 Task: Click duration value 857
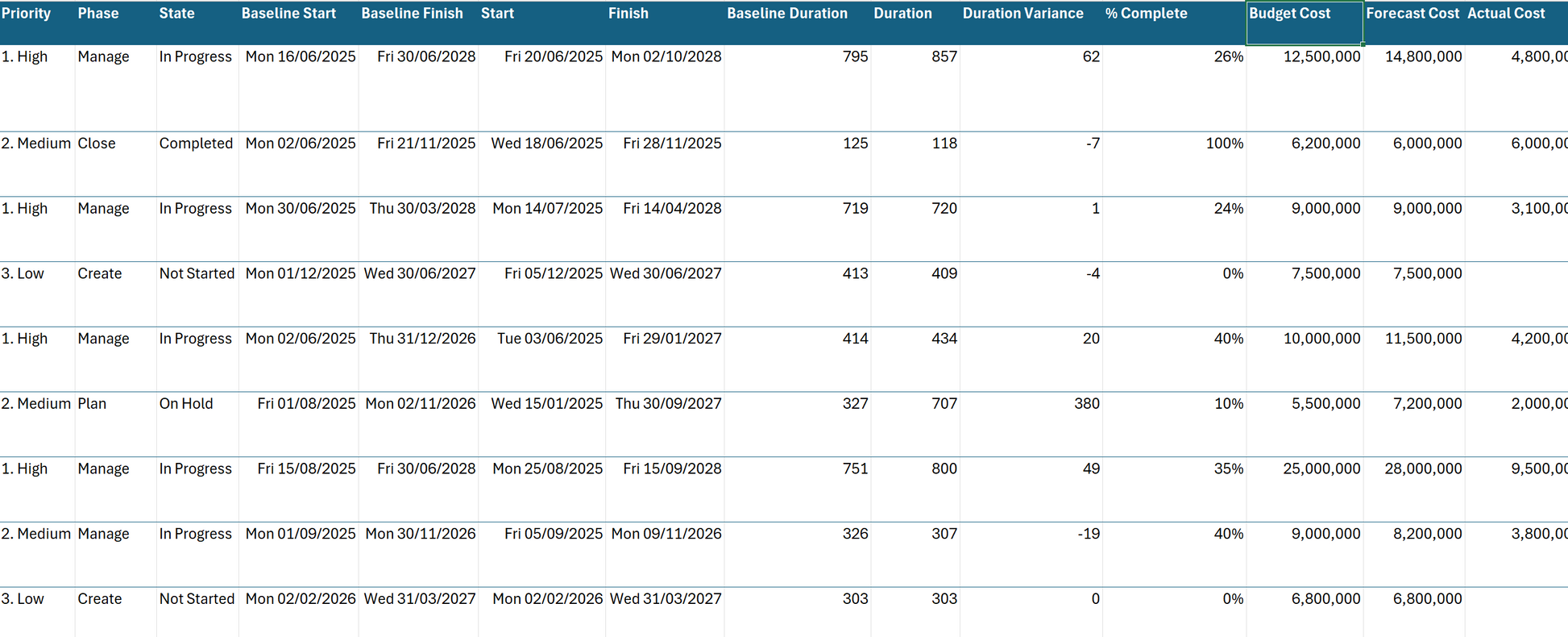[x=944, y=57]
